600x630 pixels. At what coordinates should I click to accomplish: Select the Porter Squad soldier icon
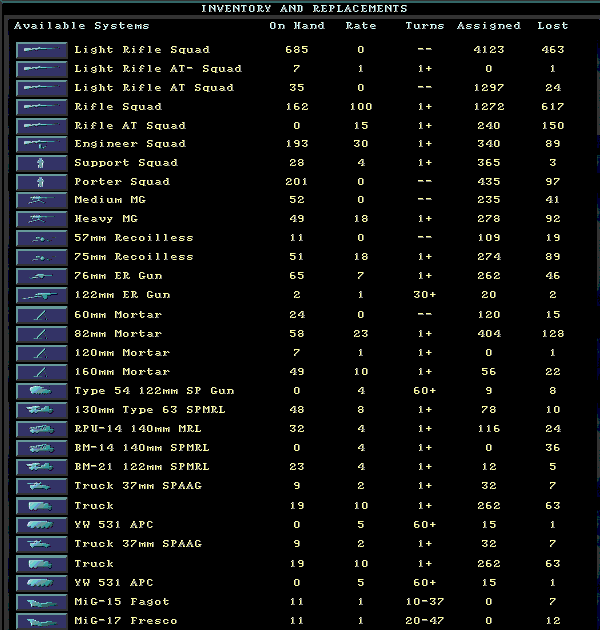(x=42, y=182)
